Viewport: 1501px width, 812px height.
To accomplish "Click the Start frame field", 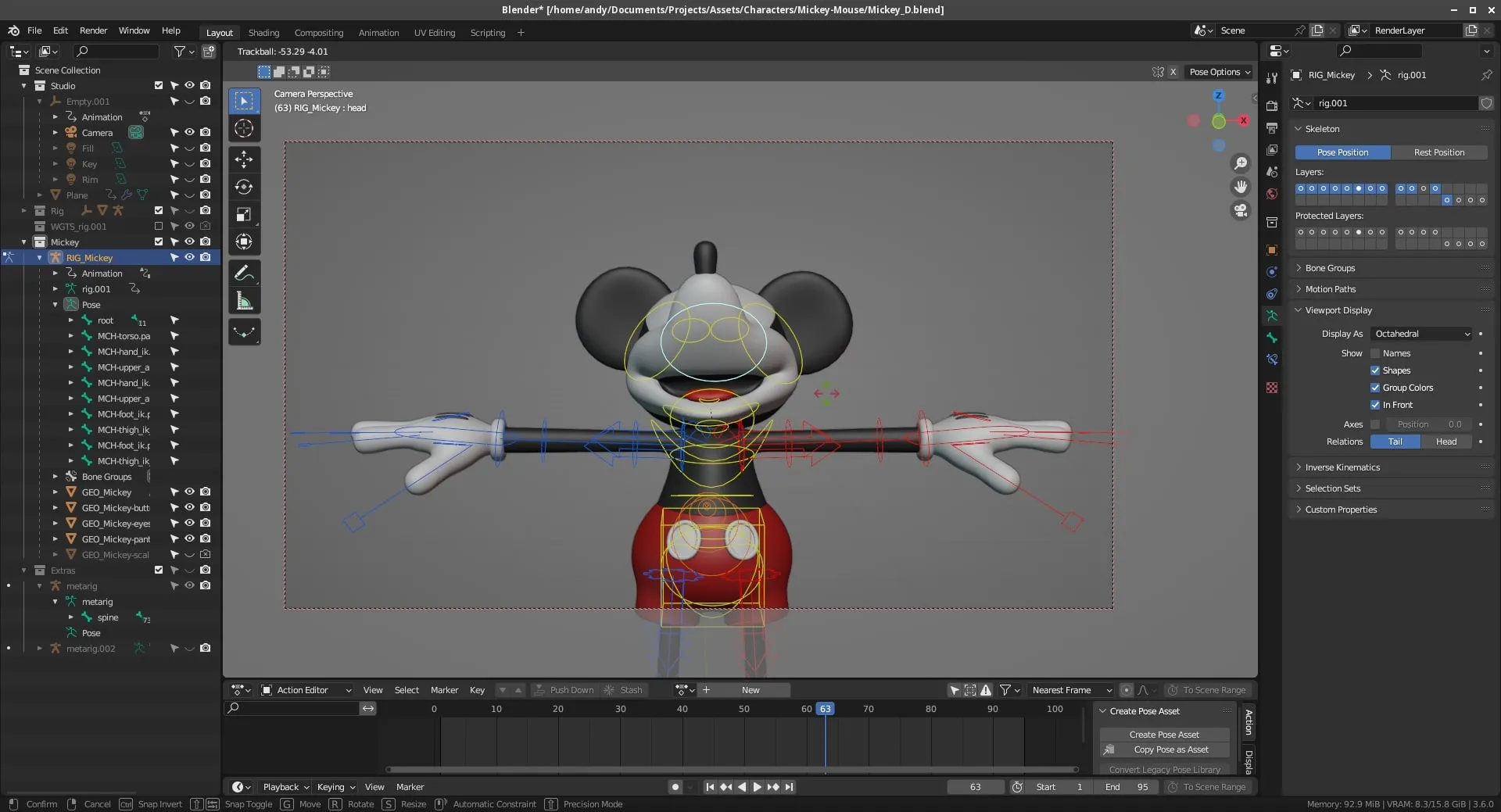I will [1059, 787].
